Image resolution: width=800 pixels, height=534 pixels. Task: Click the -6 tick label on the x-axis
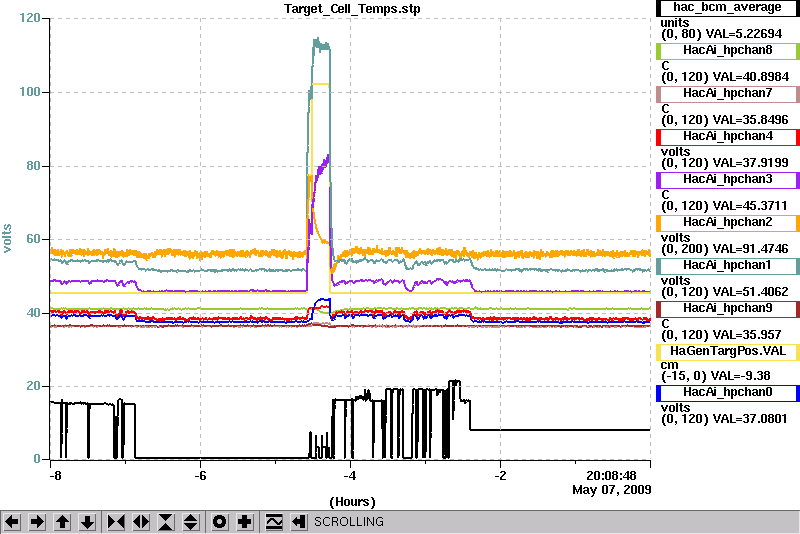[x=200, y=476]
